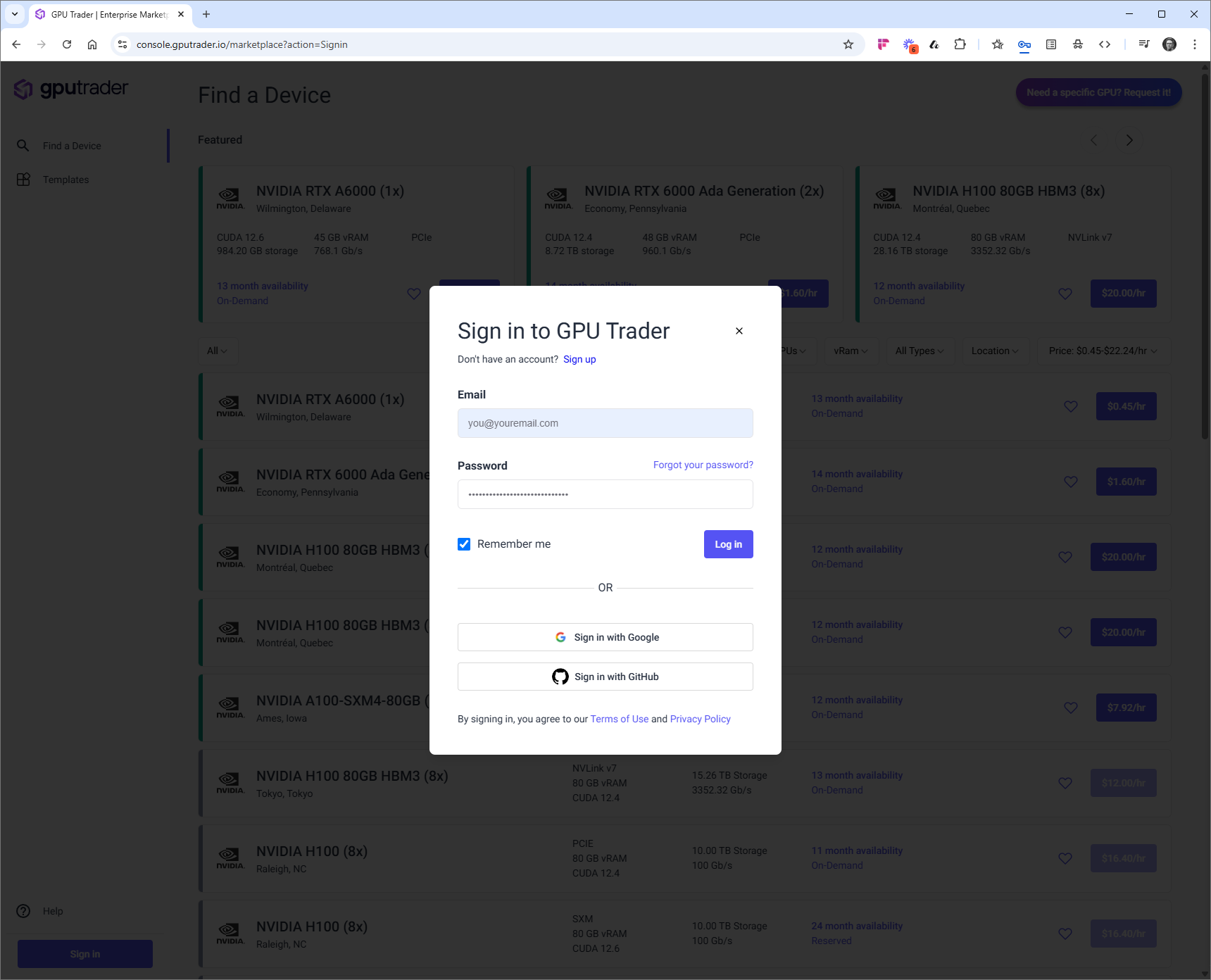This screenshot has height=980, width=1211.
Task: Click the $12.00/hr price button
Action: (1124, 783)
